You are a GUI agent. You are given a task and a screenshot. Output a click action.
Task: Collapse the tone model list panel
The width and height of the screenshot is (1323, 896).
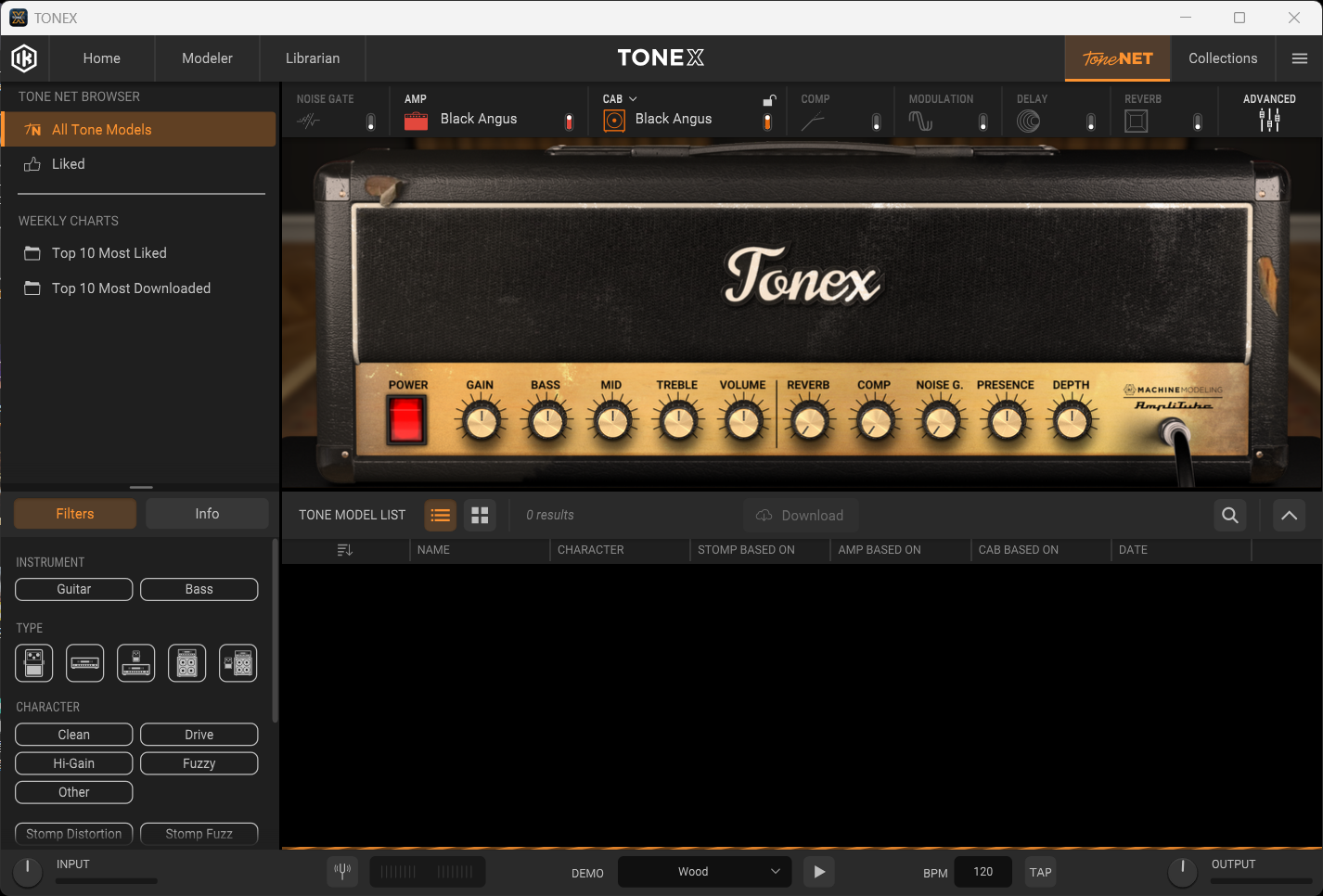[1290, 515]
